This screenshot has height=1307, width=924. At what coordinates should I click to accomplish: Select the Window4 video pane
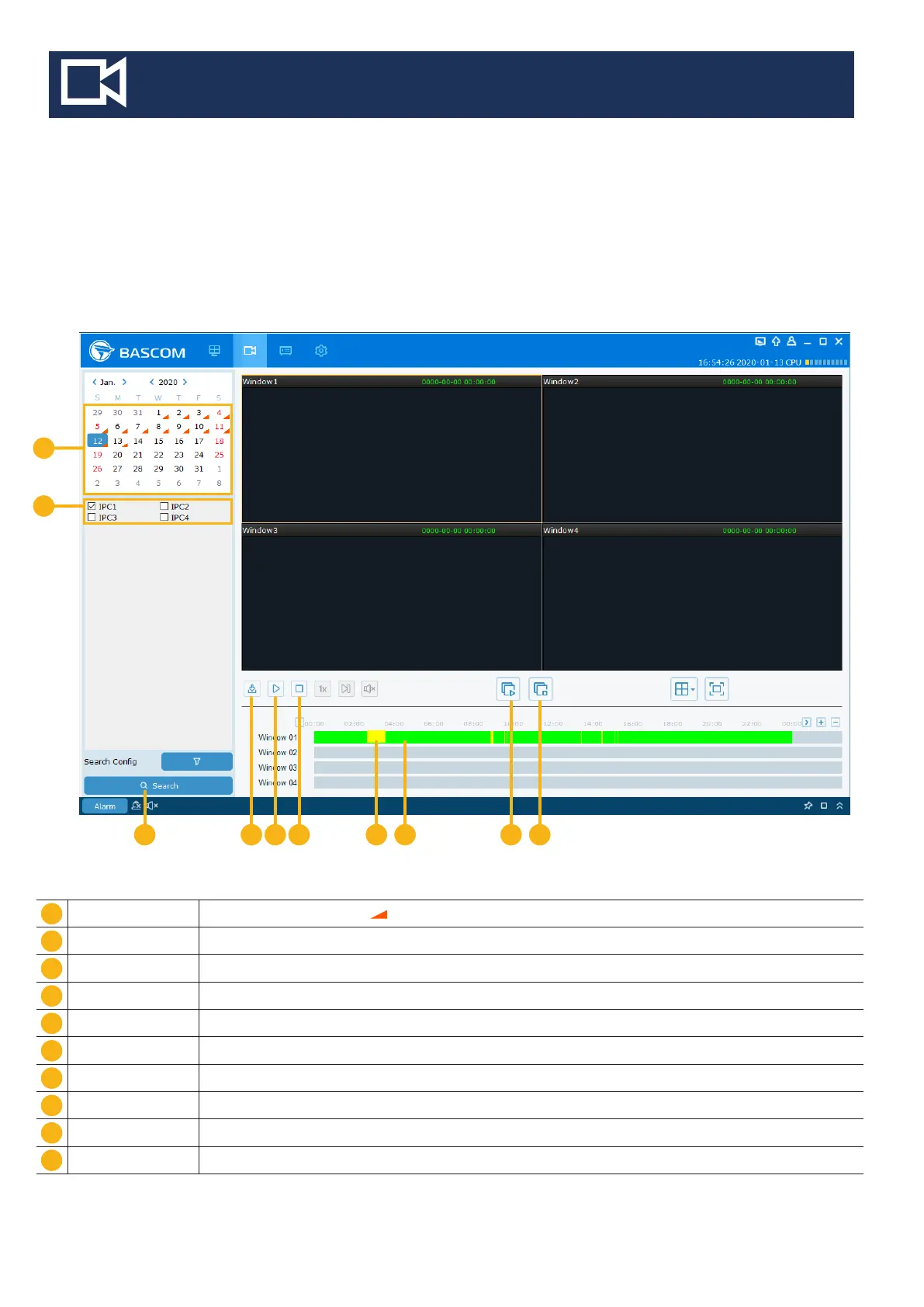pos(692,598)
